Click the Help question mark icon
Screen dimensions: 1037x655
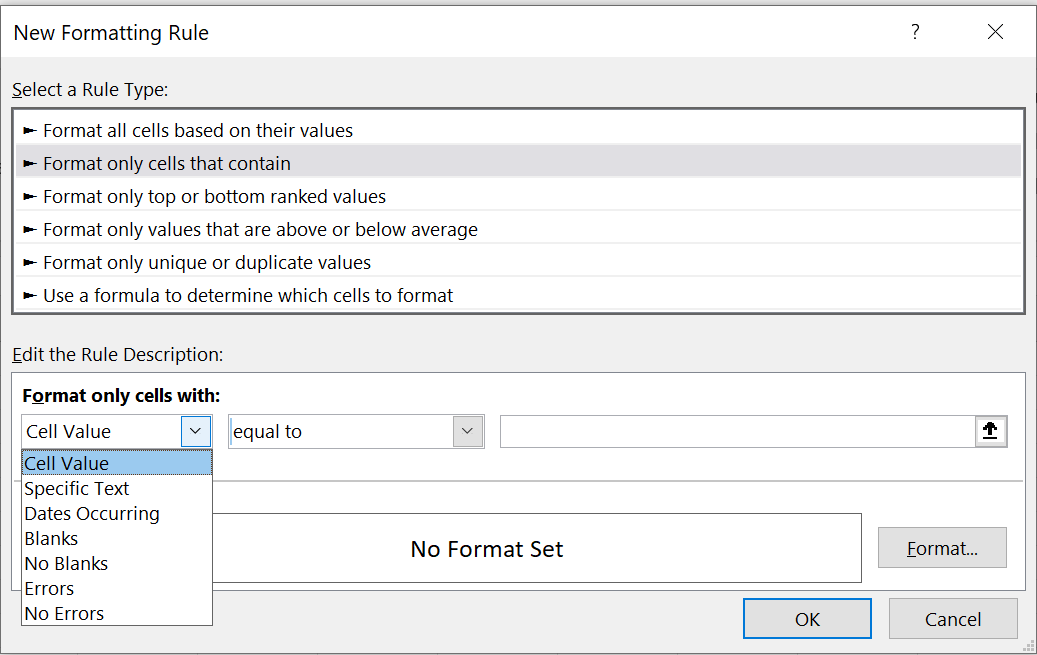[x=914, y=32]
